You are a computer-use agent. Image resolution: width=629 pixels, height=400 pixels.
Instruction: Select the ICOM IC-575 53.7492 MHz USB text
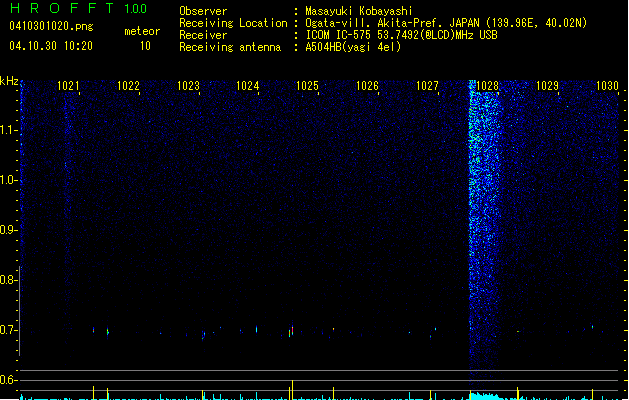click(402, 35)
